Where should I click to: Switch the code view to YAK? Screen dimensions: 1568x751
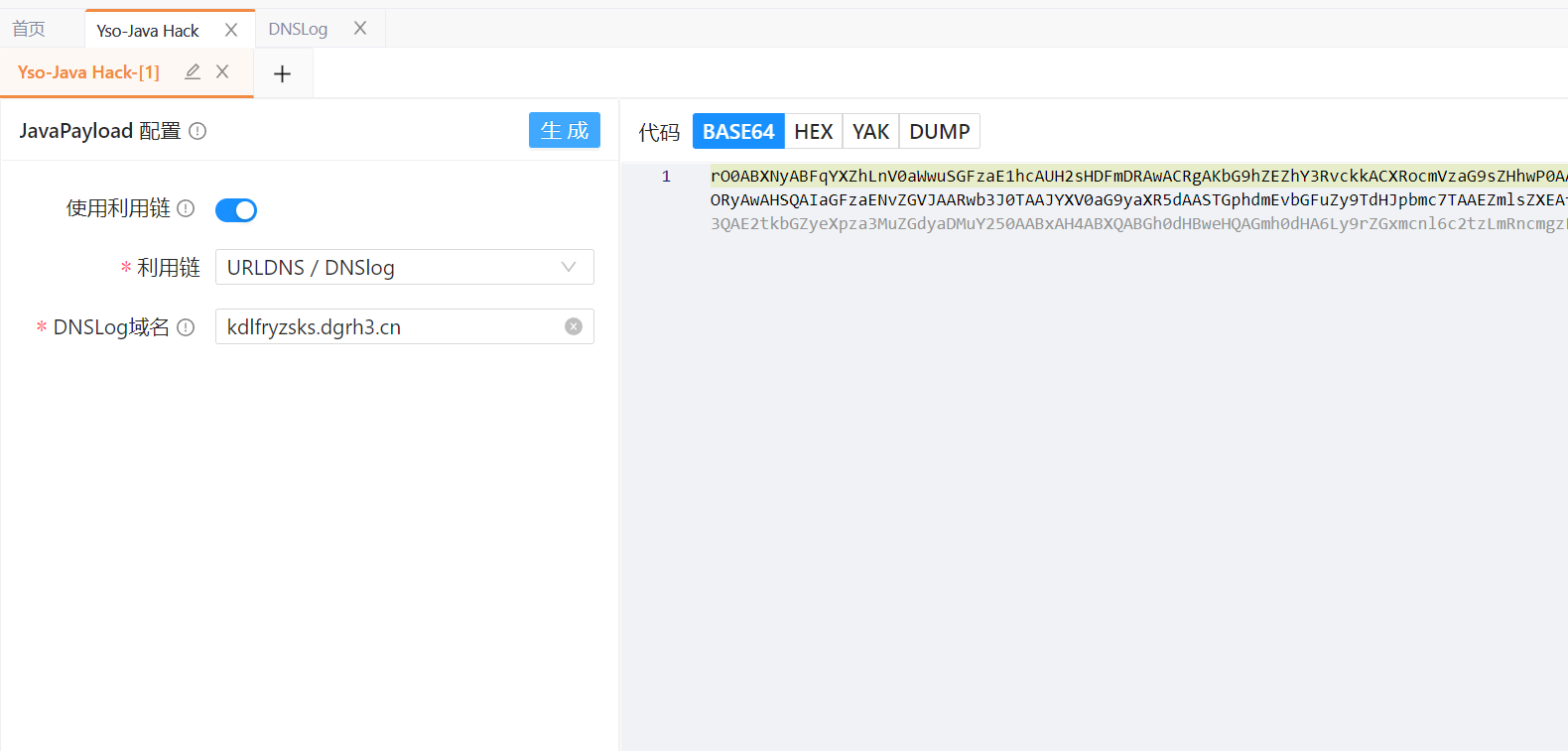tap(870, 131)
